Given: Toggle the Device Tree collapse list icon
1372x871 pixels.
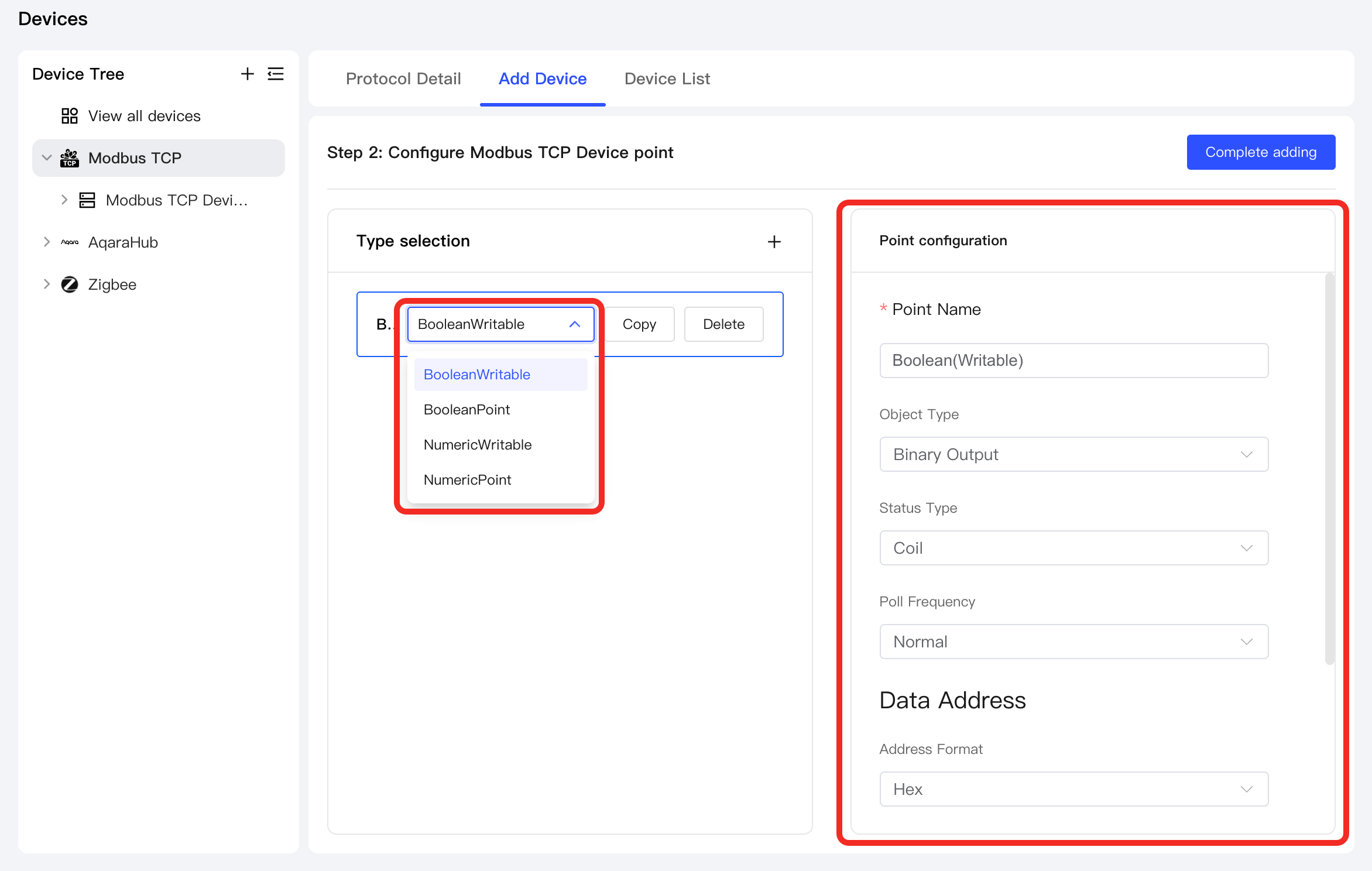Looking at the screenshot, I should coord(276,74).
